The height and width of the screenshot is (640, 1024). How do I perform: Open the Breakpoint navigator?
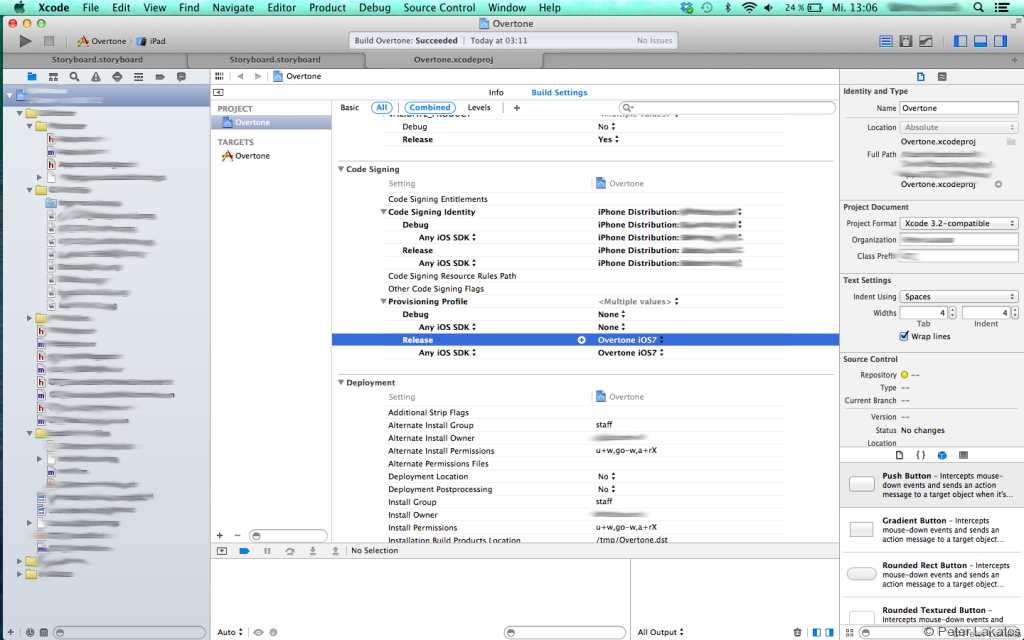160,77
